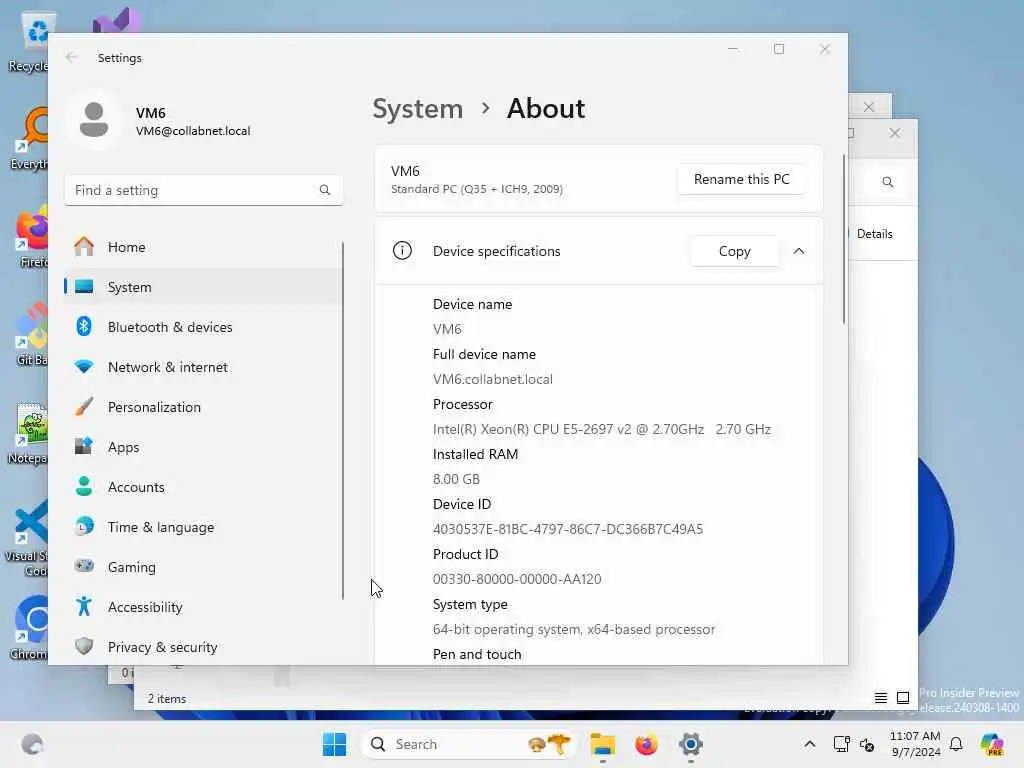Screen dimensions: 1024x768
Task: Open the Copilot preview icon in taskbar
Action: click(991, 744)
